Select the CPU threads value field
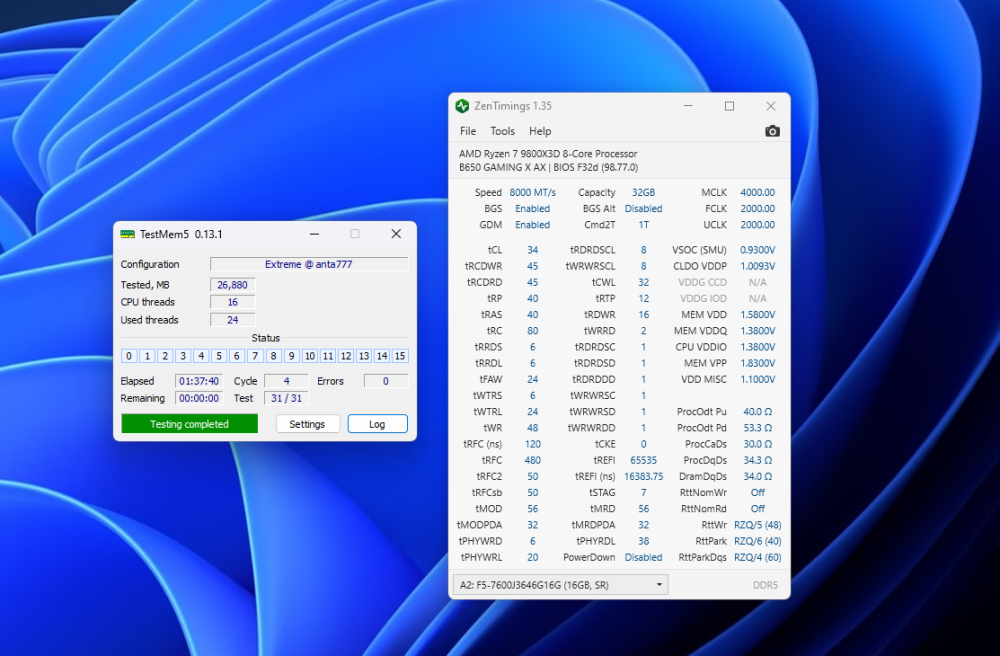 232,302
